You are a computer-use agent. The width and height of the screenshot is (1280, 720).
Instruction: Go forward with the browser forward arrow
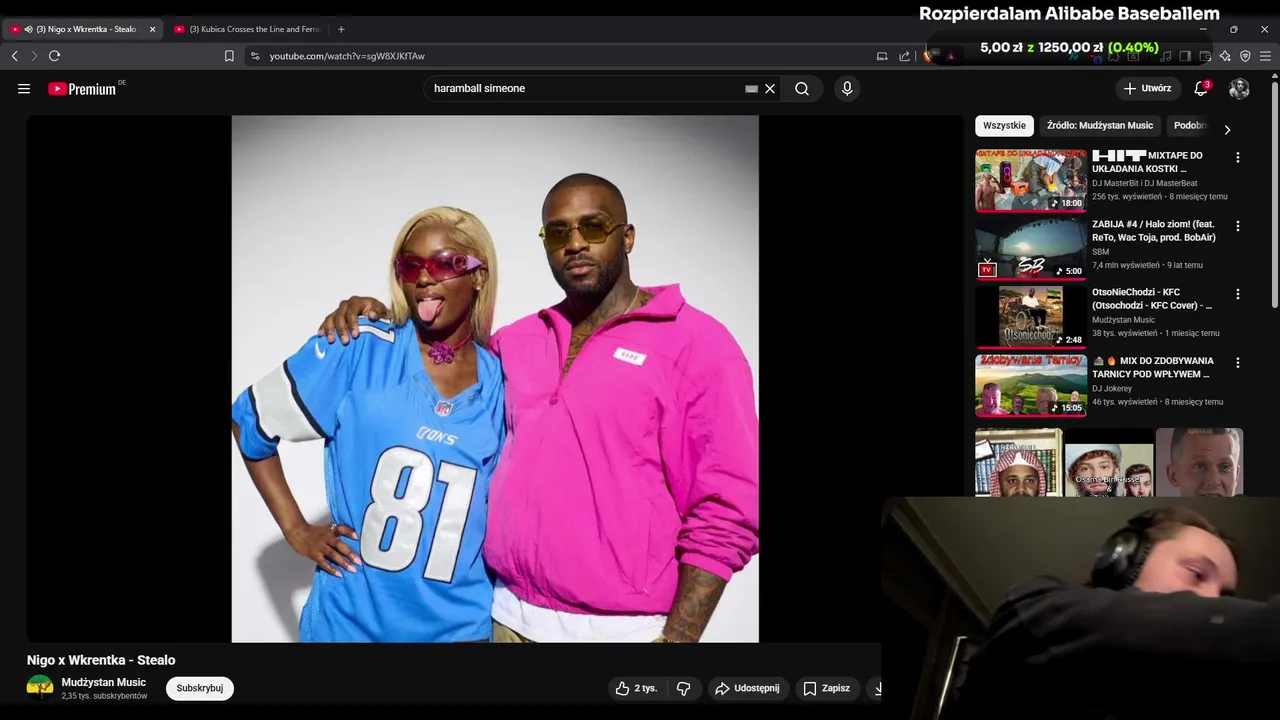click(33, 56)
